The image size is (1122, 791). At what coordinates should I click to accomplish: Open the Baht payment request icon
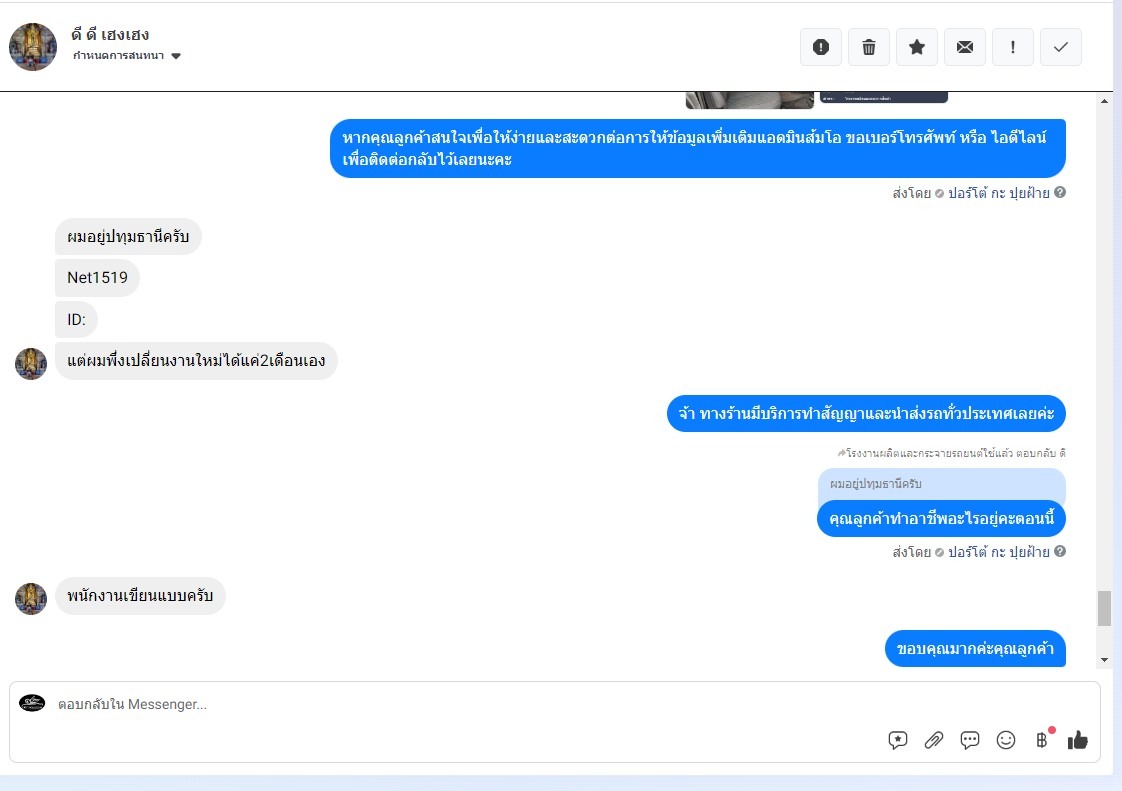(x=1042, y=740)
